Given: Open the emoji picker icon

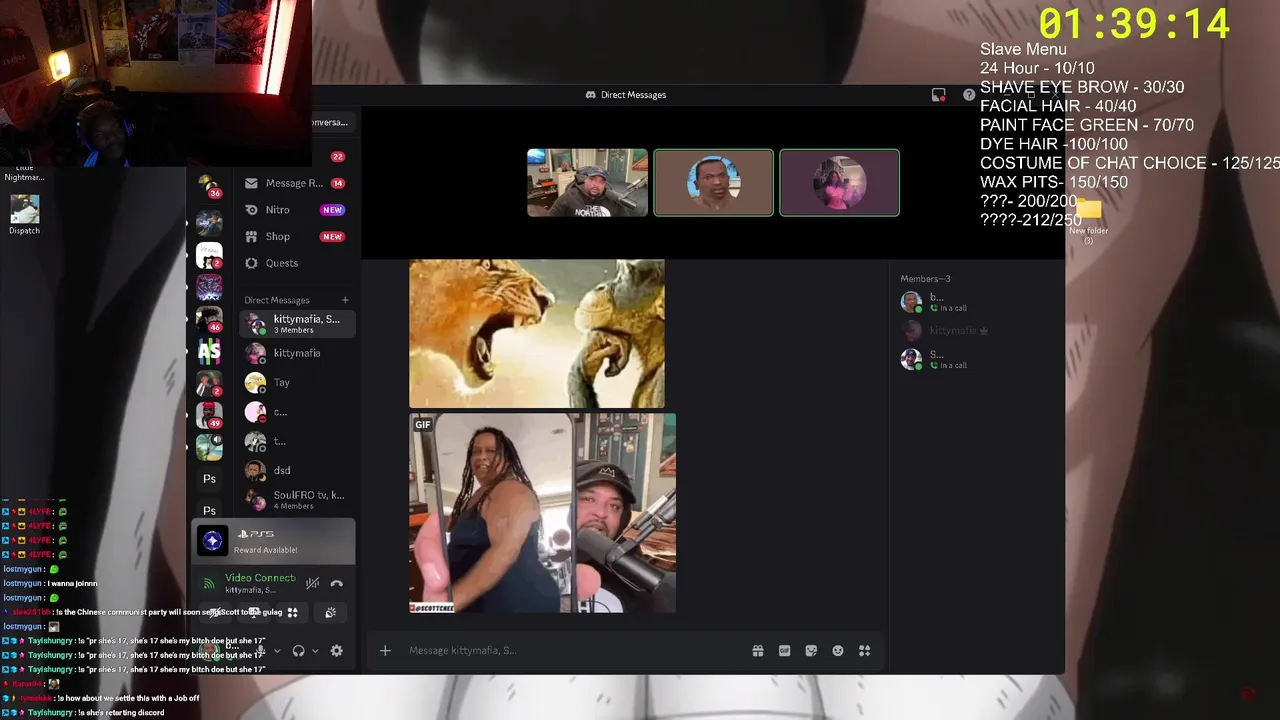Looking at the screenshot, I should point(838,651).
